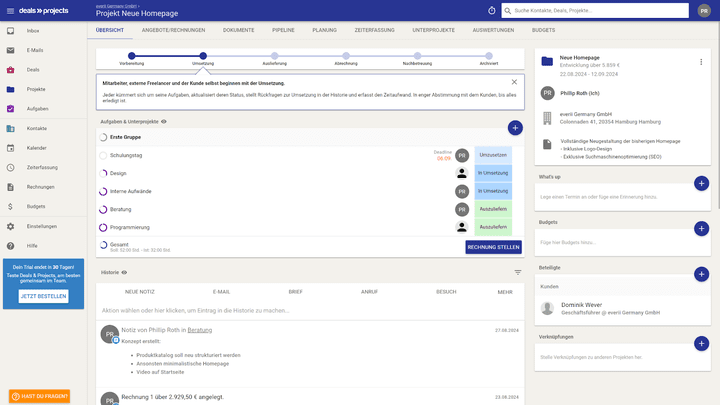Open the Deals section in sidebar
720x405 pixels.
(x=33, y=70)
